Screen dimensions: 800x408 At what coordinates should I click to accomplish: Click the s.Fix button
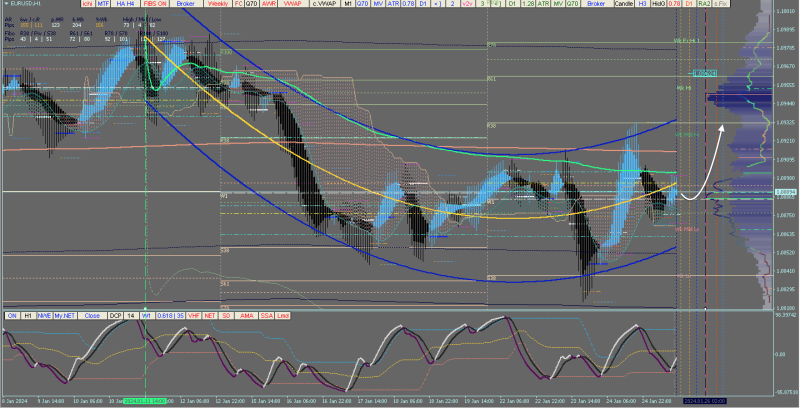click(720, 4)
